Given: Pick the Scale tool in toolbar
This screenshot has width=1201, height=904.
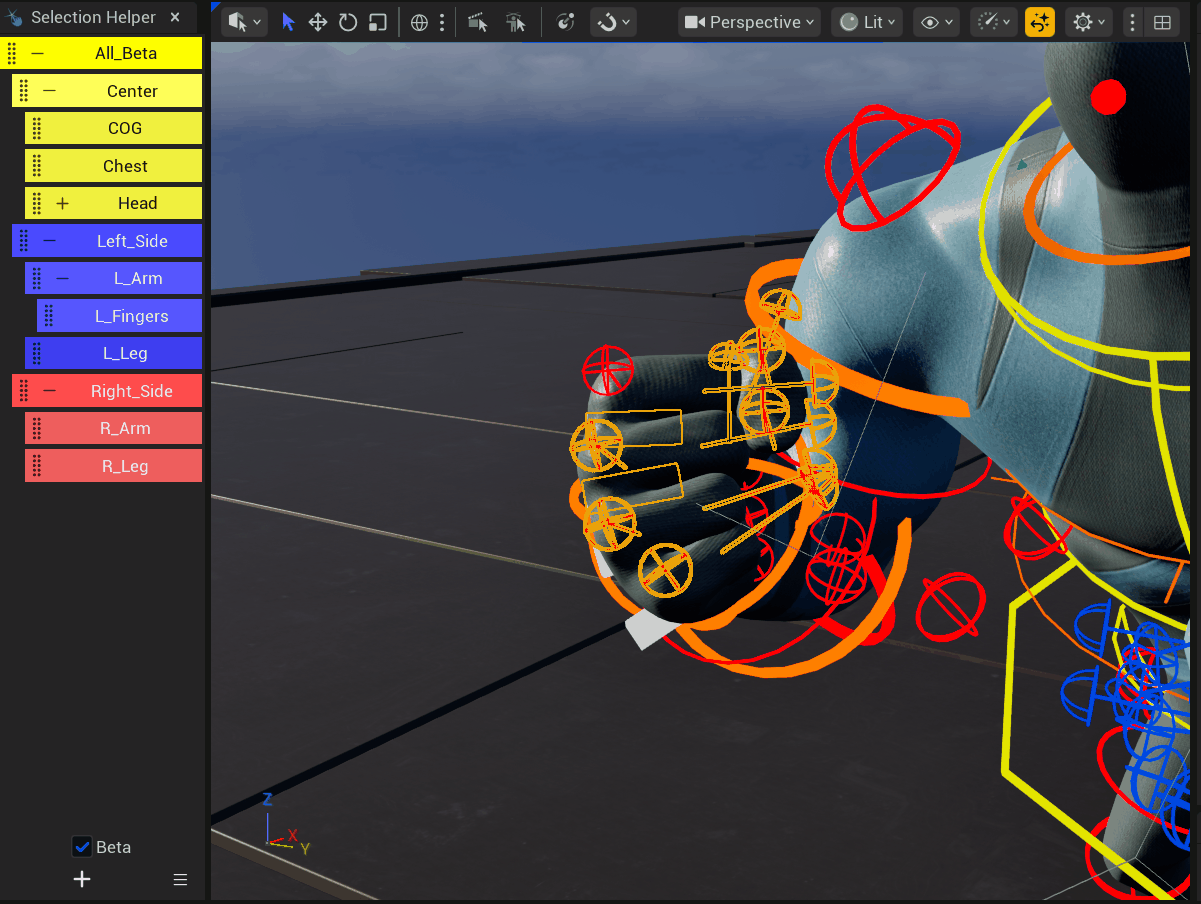Looking at the screenshot, I should tap(377, 22).
